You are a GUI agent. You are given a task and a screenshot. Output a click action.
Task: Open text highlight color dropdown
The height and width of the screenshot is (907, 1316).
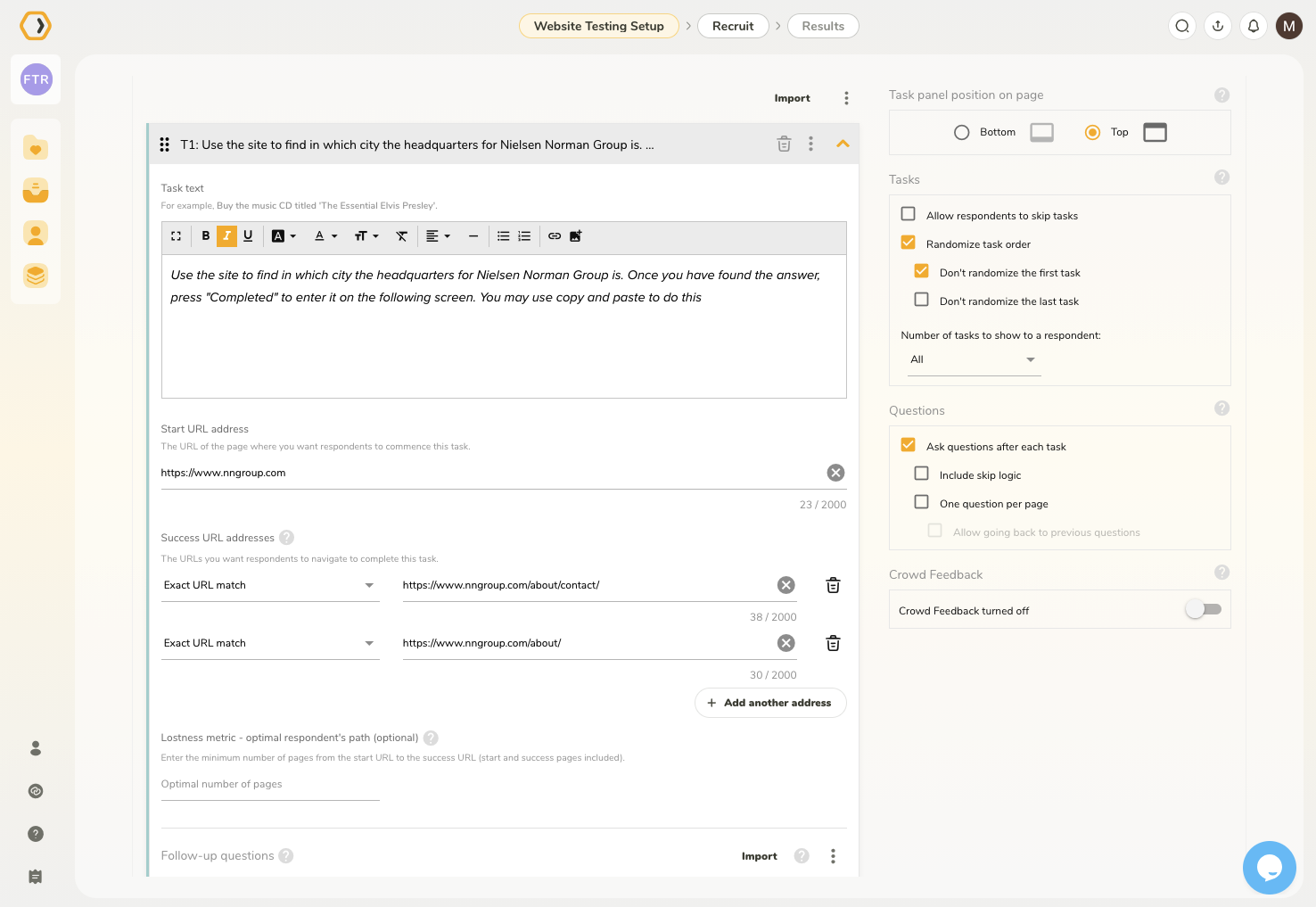pos(284,236)
